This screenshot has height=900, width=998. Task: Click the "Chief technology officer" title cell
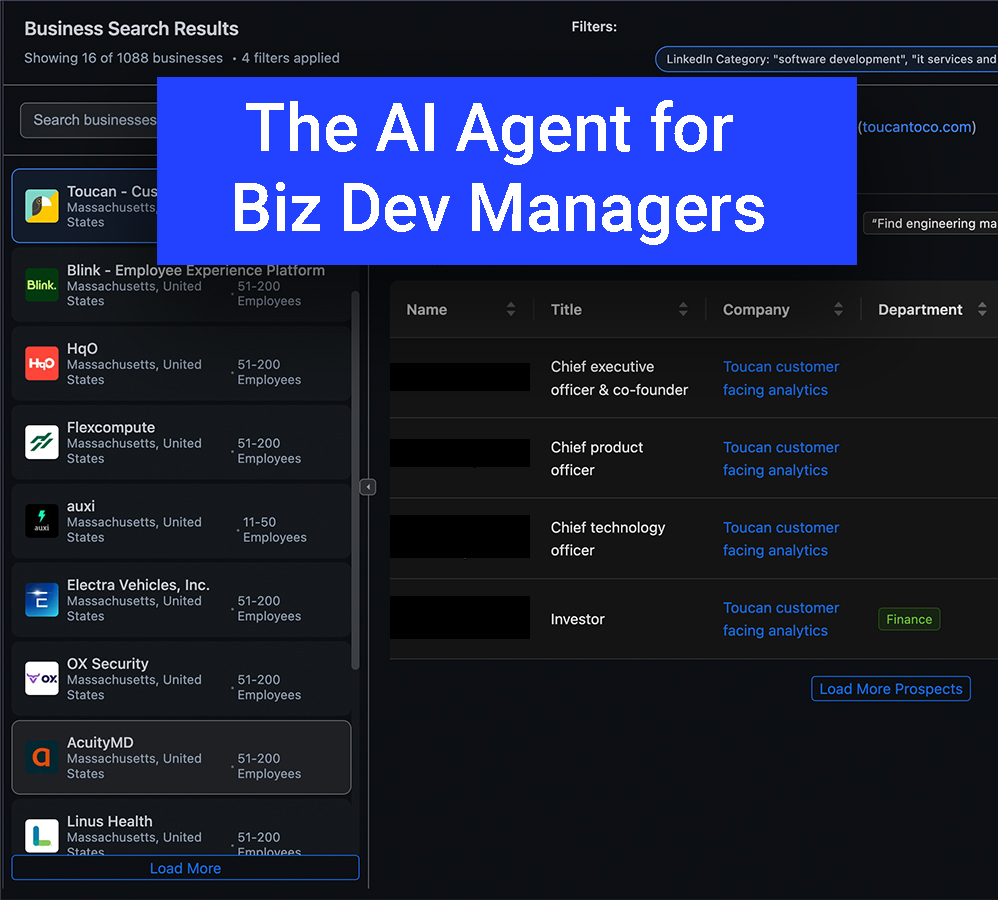pos(608,538)
